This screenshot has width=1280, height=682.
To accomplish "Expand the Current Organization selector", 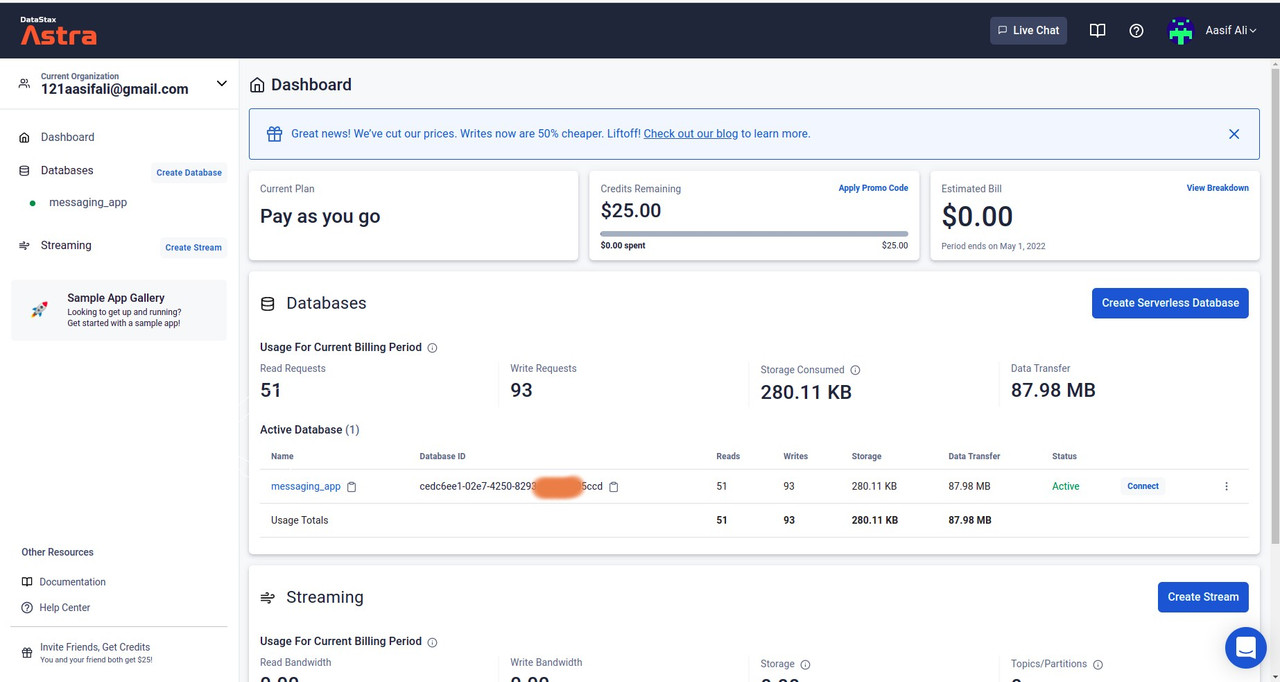I will pyautogui.click(x=222, y=84).
